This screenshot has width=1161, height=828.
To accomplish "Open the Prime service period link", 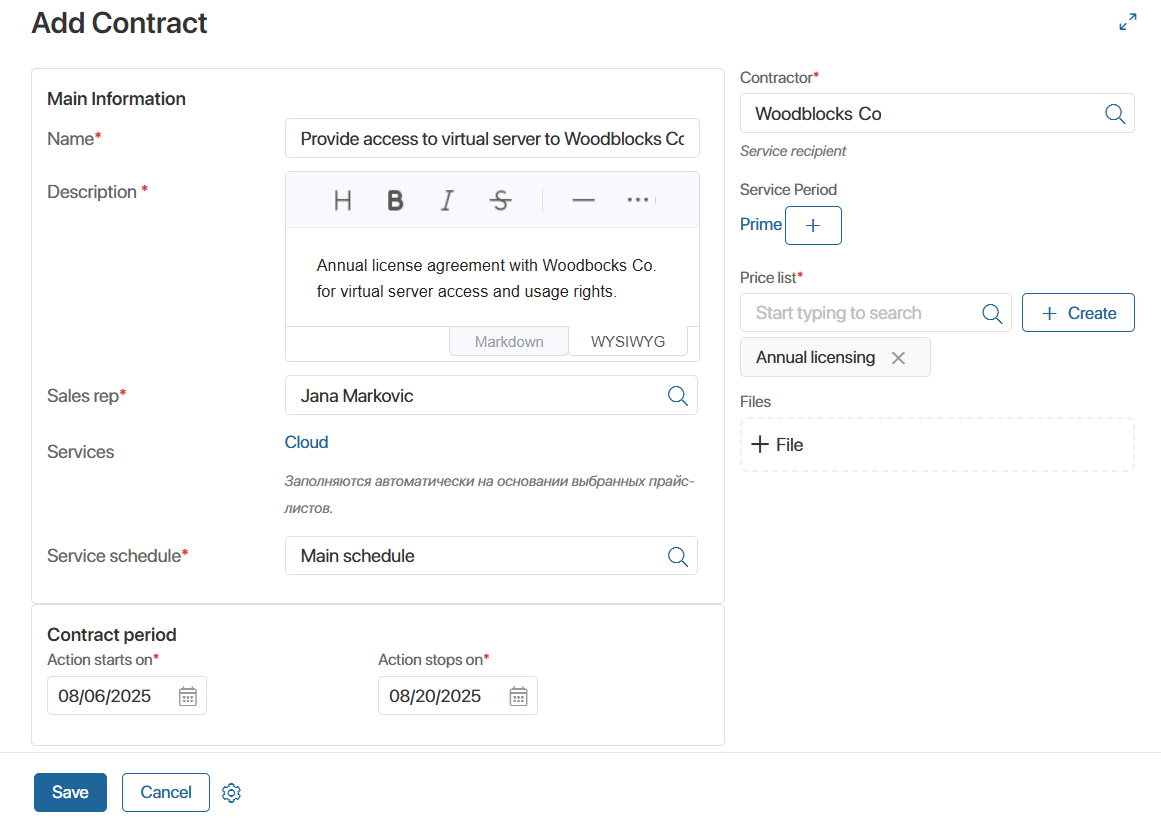I will [x=760, y=224].
